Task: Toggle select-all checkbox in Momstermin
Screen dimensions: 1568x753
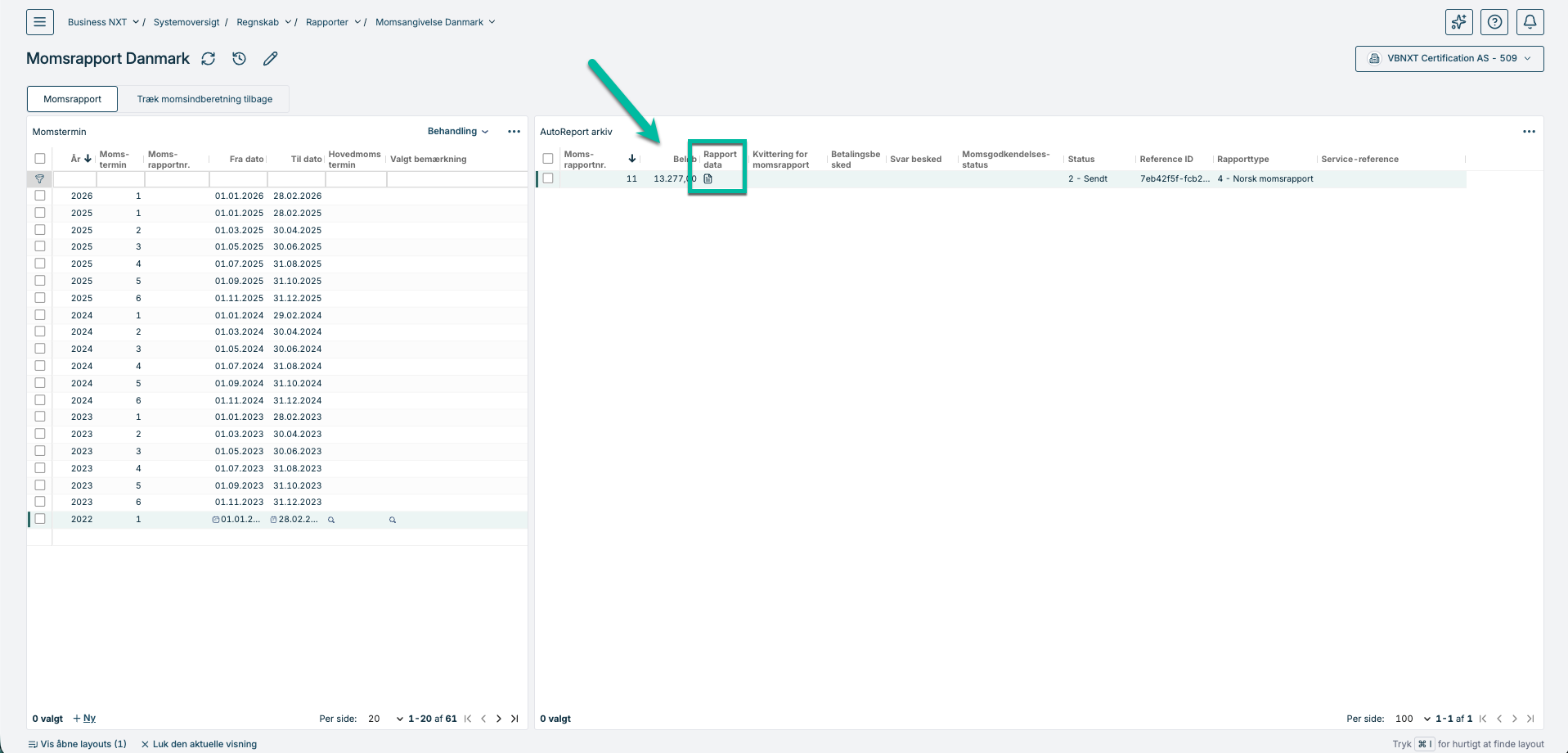Action: (x=40, y=159)
